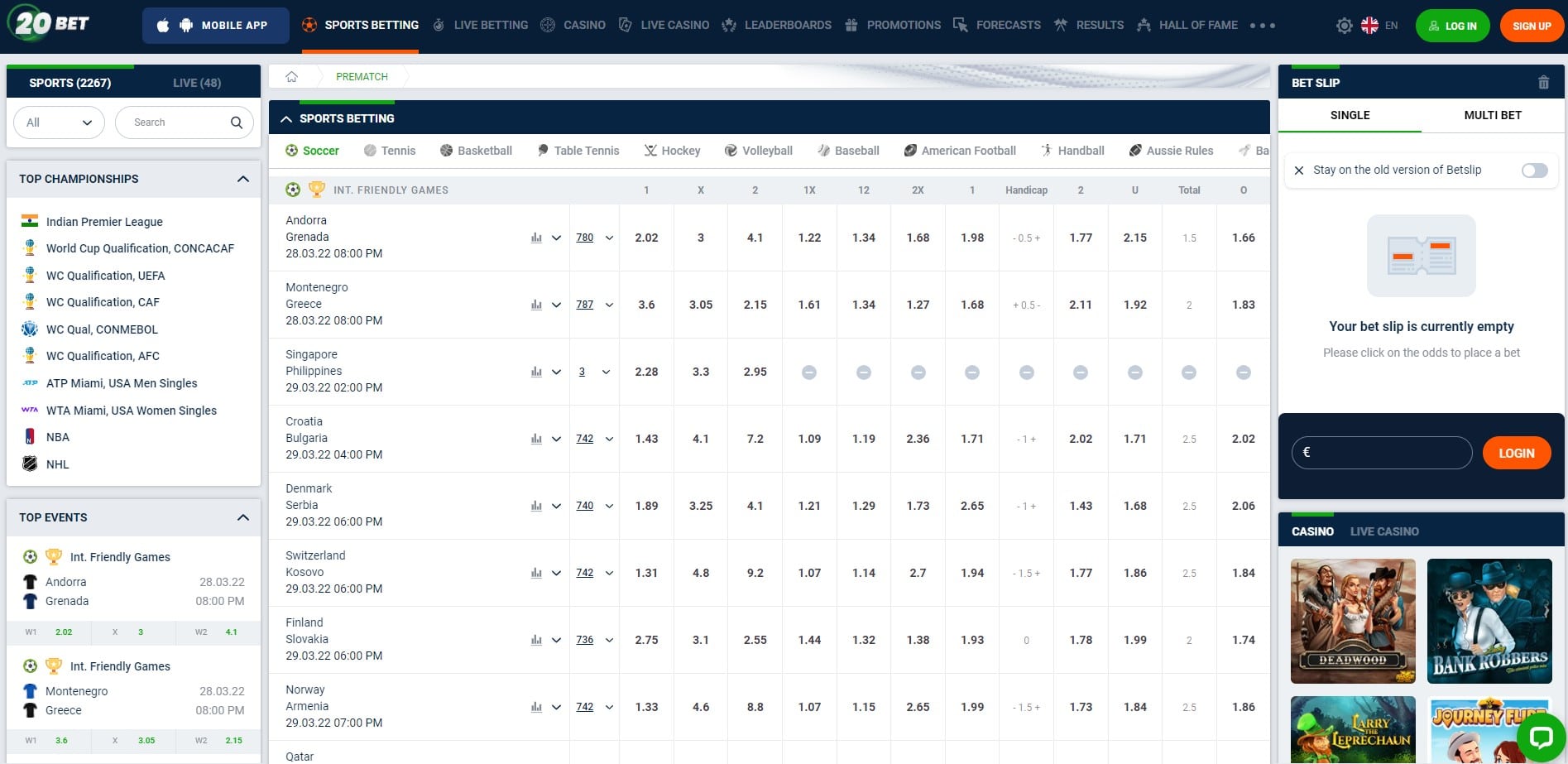Open settings gear in top bar
The image size is (1568, 764).
(x=1345, y=26)
